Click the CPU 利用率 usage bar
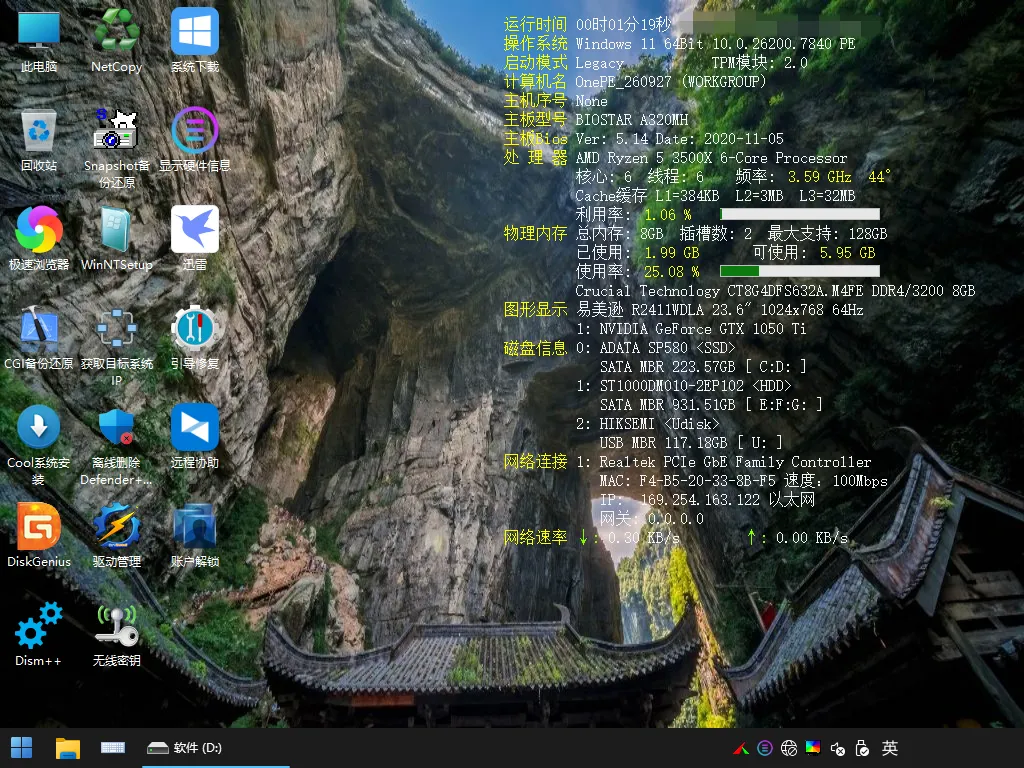Screen dimensions: 1024x768 [800, 214]
